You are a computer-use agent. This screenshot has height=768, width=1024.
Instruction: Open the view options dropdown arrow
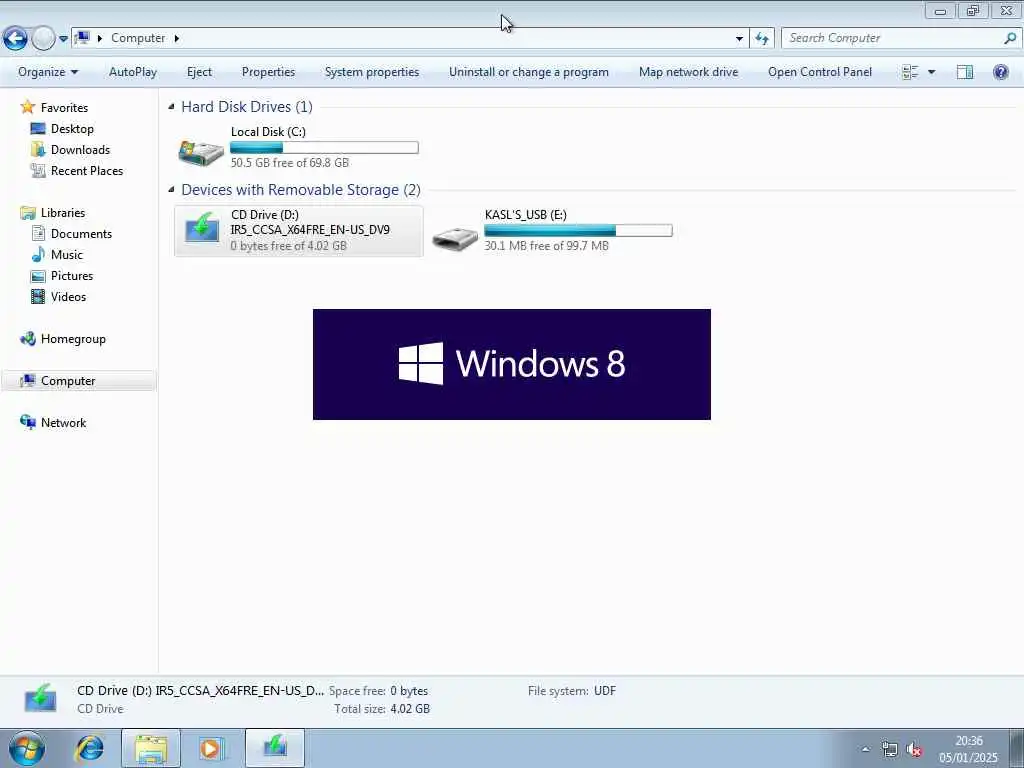point(931,72)
